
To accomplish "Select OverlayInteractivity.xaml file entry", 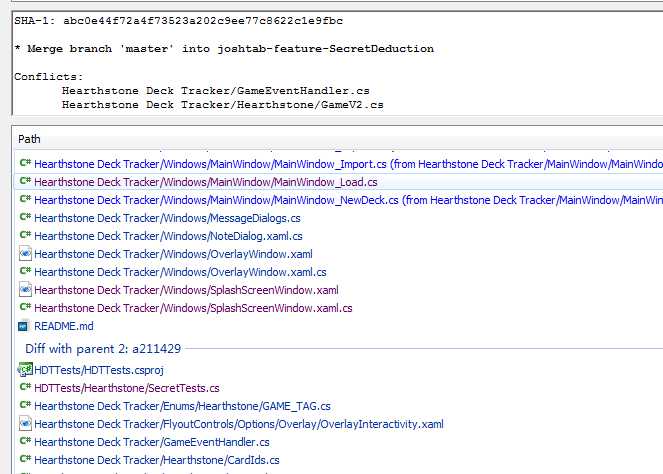I will pyautogui.click(x=239, y=424).
